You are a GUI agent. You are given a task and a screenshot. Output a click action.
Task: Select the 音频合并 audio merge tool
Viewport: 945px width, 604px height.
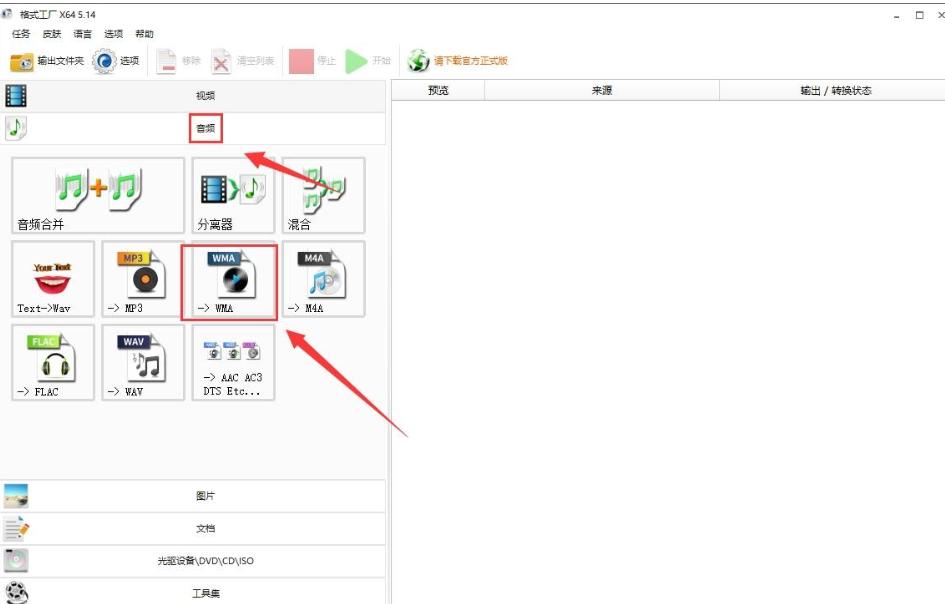tap(96, 195)
